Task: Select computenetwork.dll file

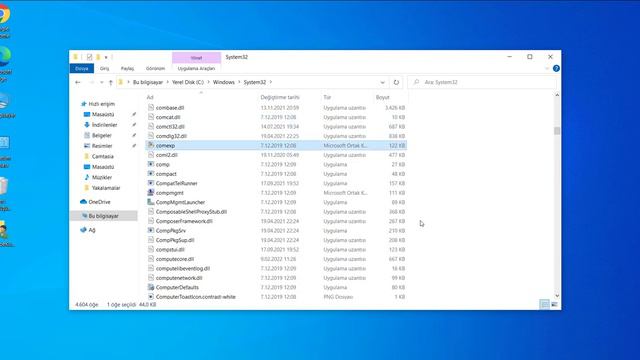Action: [x=179, y=278]
